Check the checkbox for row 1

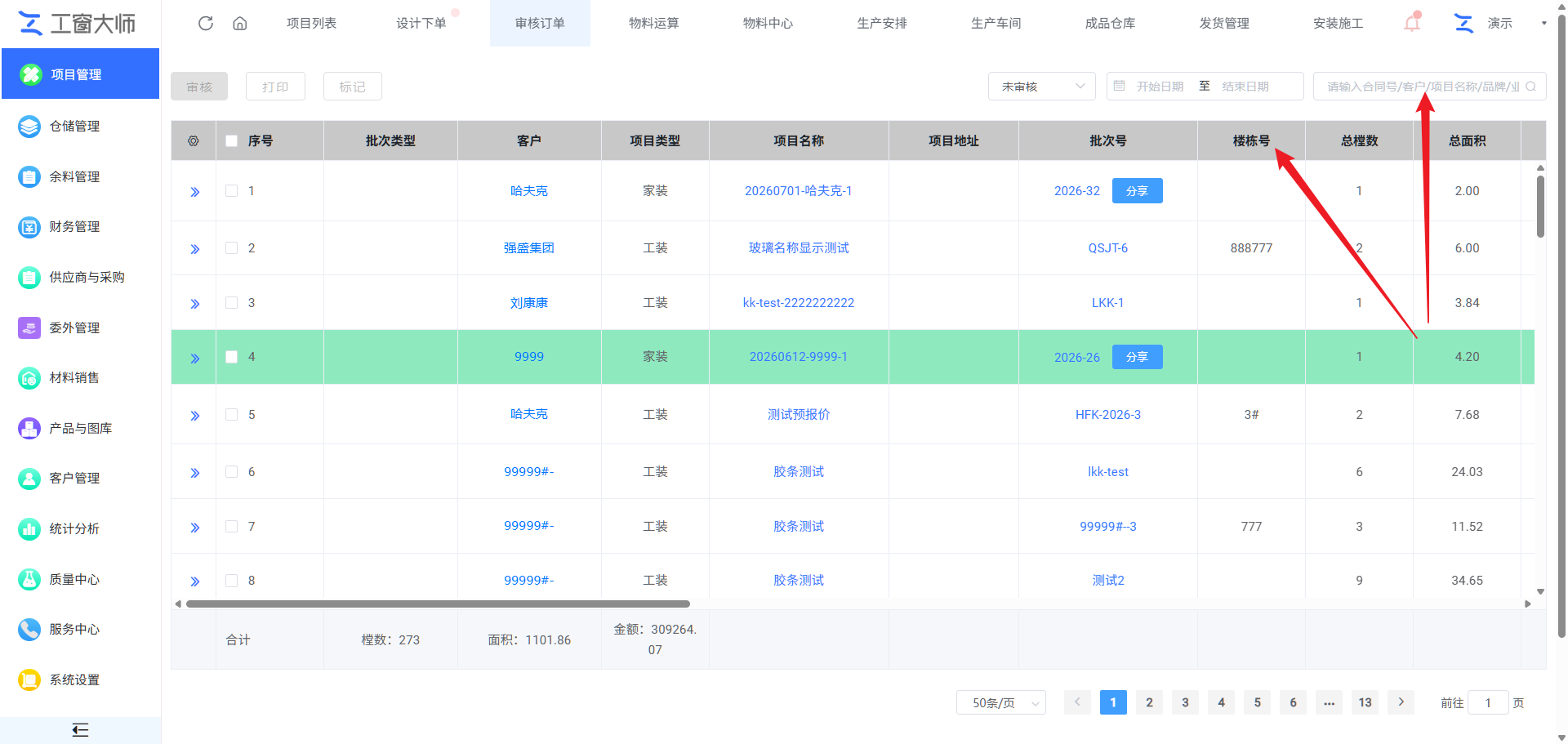click(232, 190)
